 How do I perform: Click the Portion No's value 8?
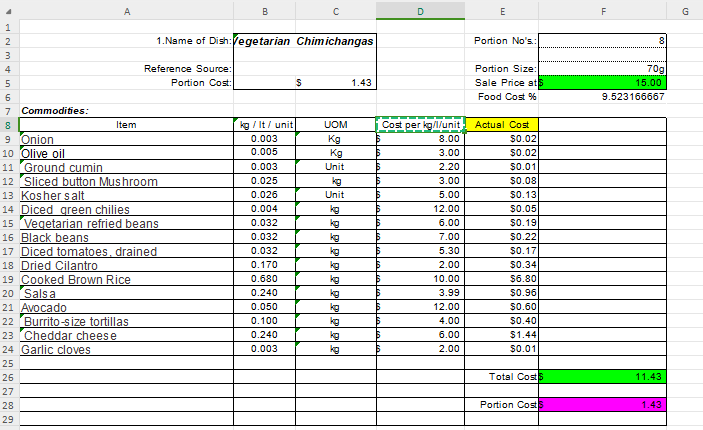603,41
